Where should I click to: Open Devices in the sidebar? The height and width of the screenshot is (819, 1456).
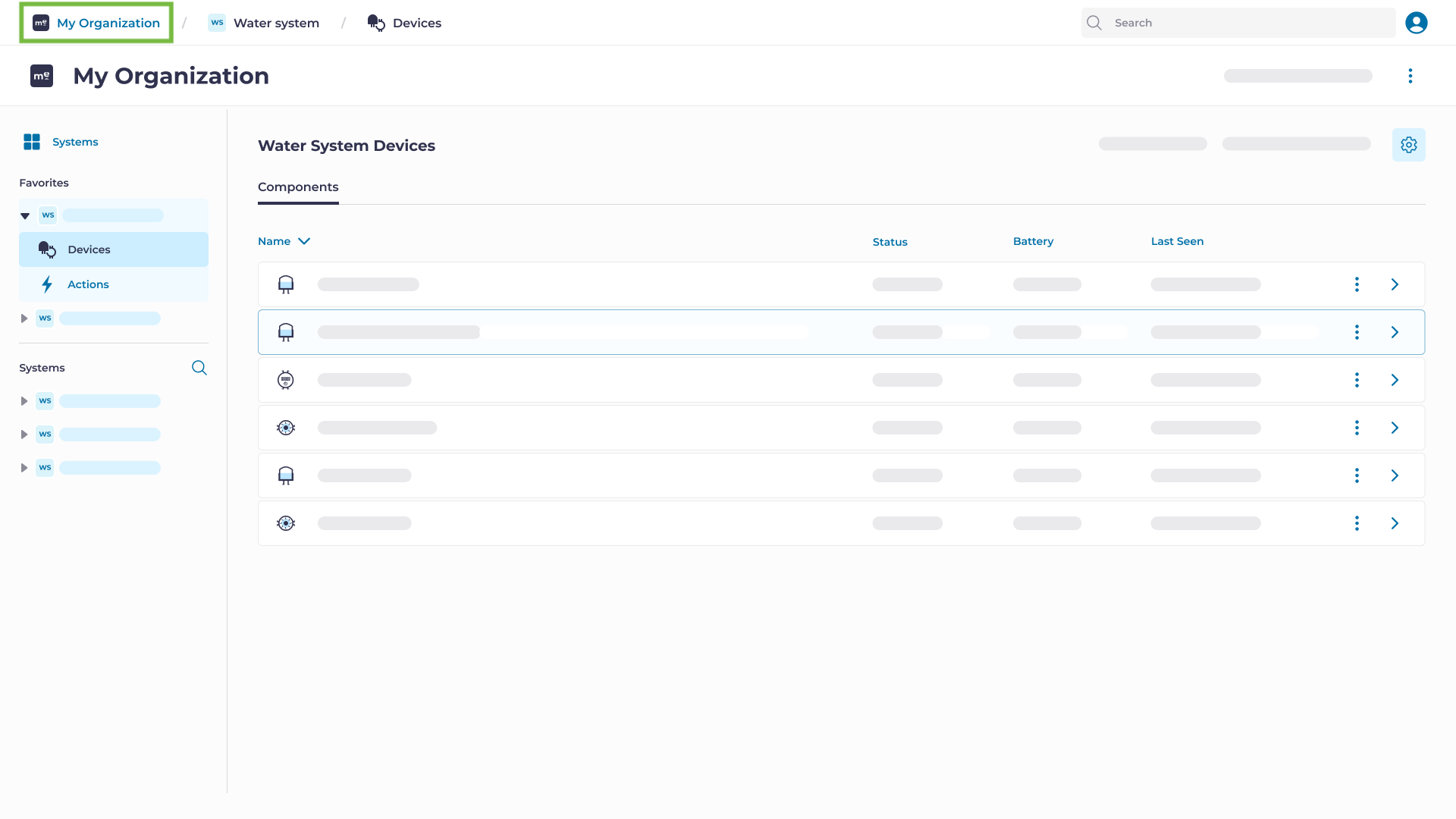click(x=114, y=249)
